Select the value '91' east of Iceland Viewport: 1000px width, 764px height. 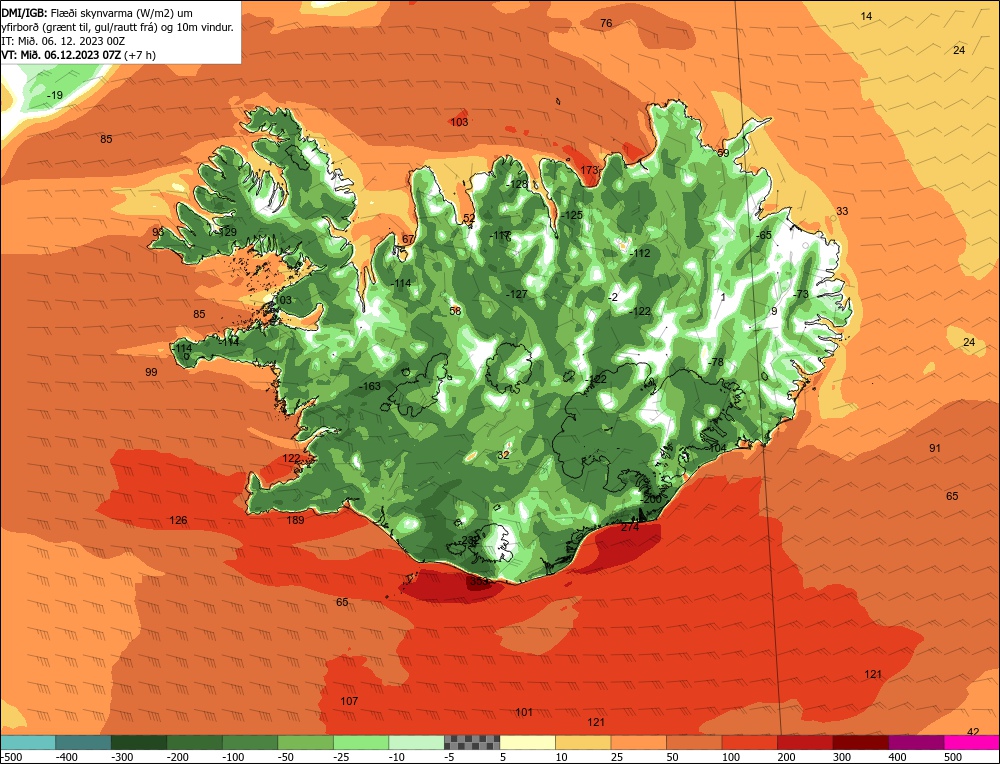(934, 448)
